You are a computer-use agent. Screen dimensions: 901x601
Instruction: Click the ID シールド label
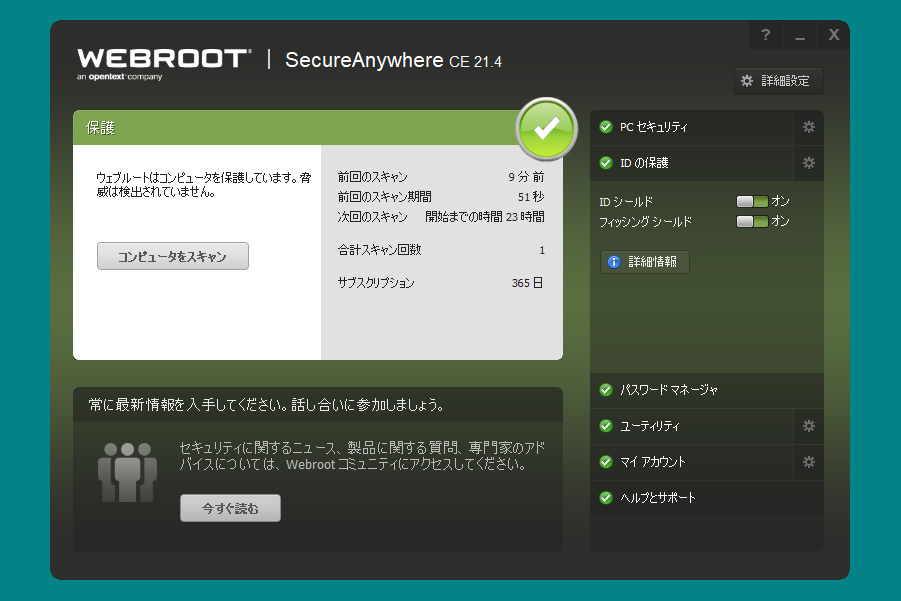pyautogui.click(x=626, y=202)
